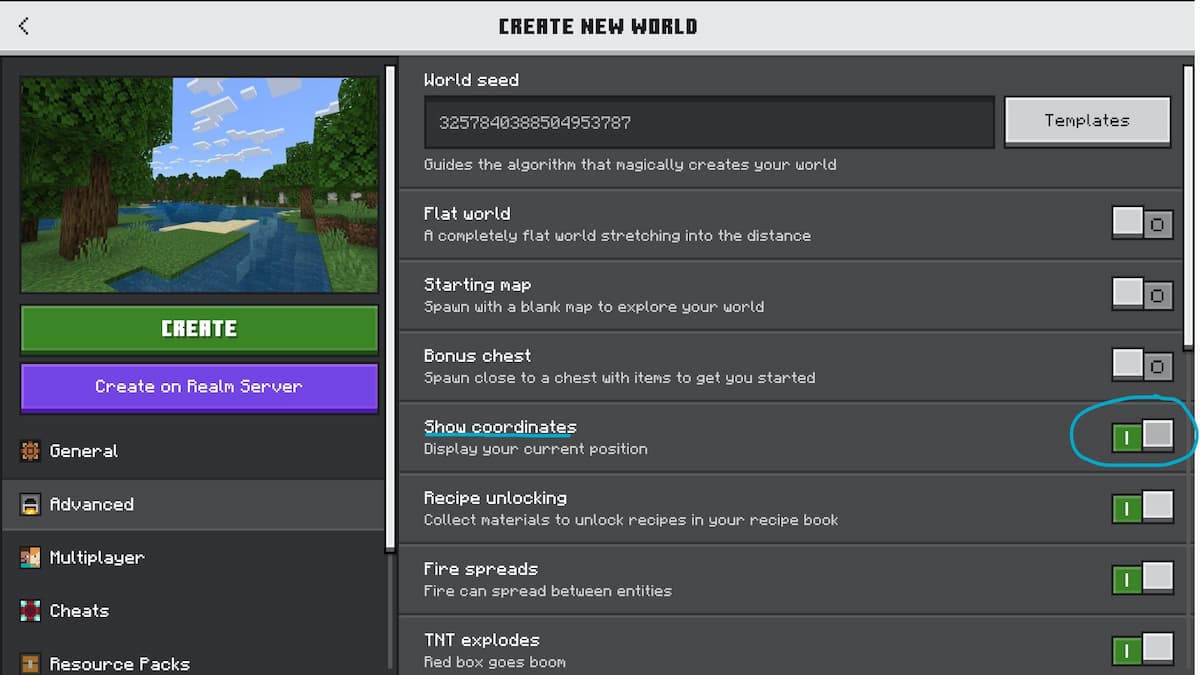
Task: Select the Multiplayer section icon
Action: (32, 558)
